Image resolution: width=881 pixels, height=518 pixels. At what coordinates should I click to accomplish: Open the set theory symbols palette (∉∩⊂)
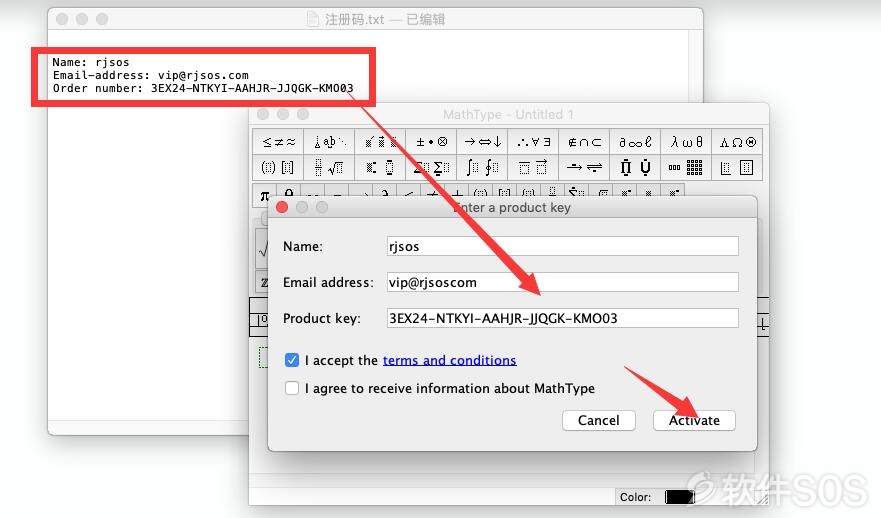tap(584, 142)
